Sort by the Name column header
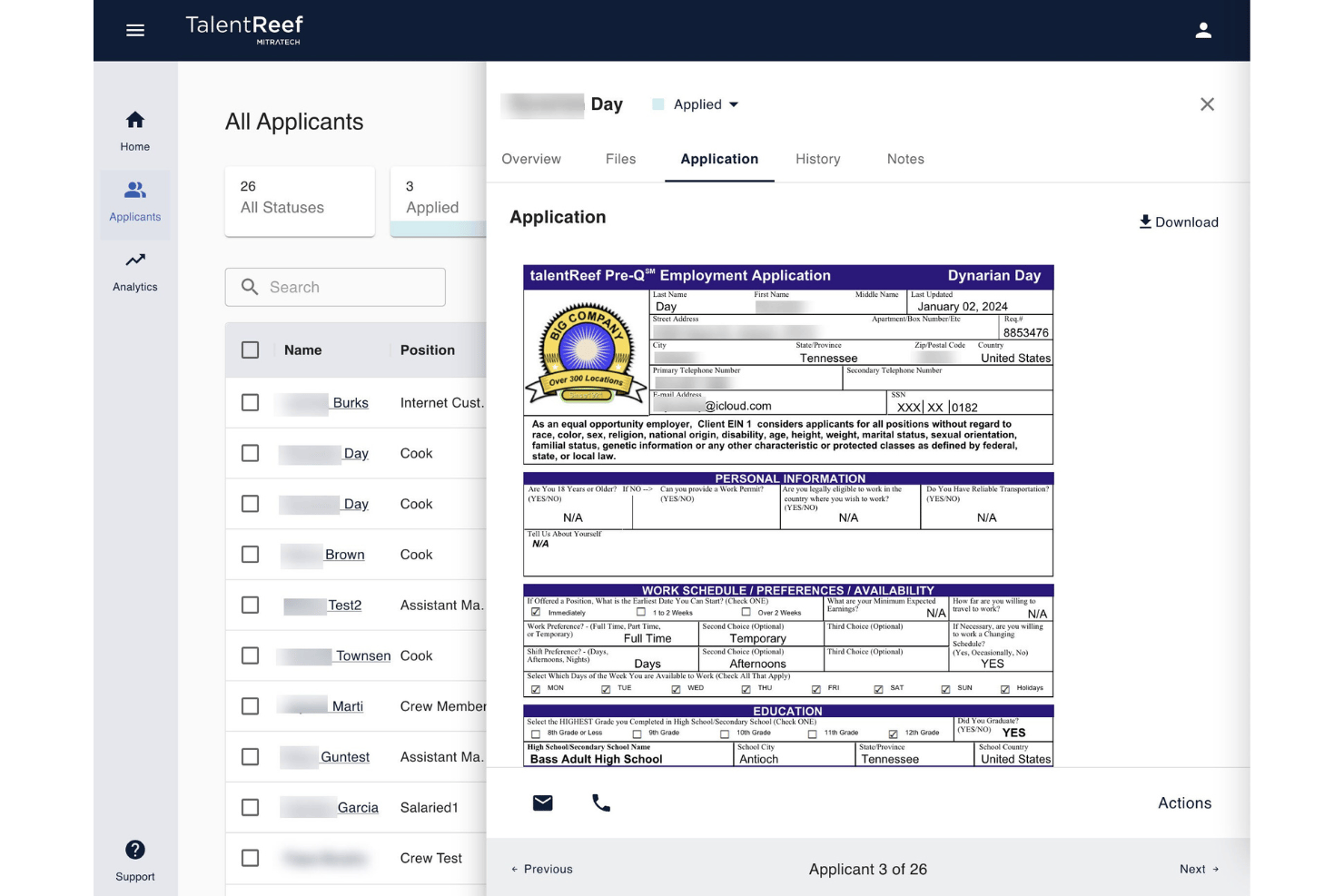Screen dimensions: 1344x896 click(x=303, y=350)
